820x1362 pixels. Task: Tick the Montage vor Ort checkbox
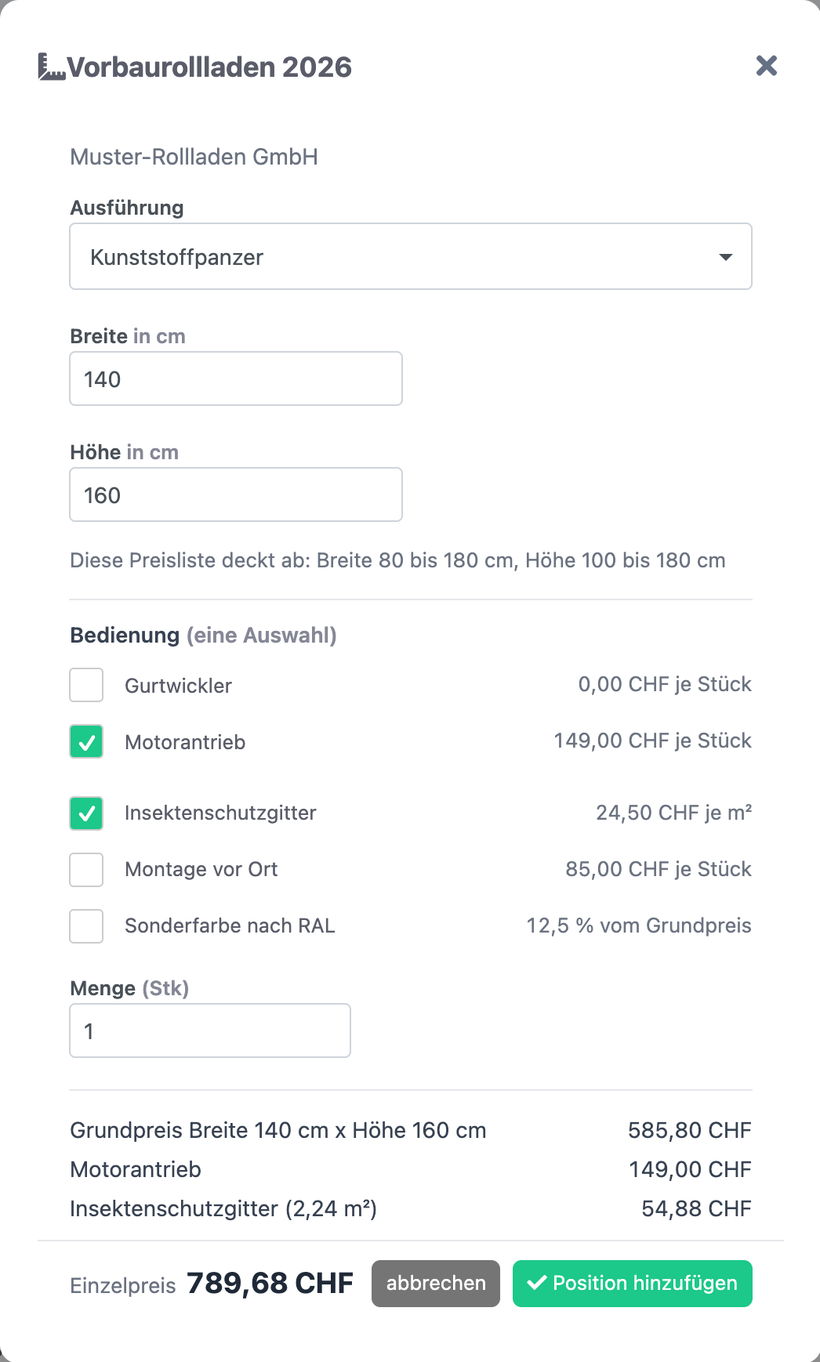point(86,869)
